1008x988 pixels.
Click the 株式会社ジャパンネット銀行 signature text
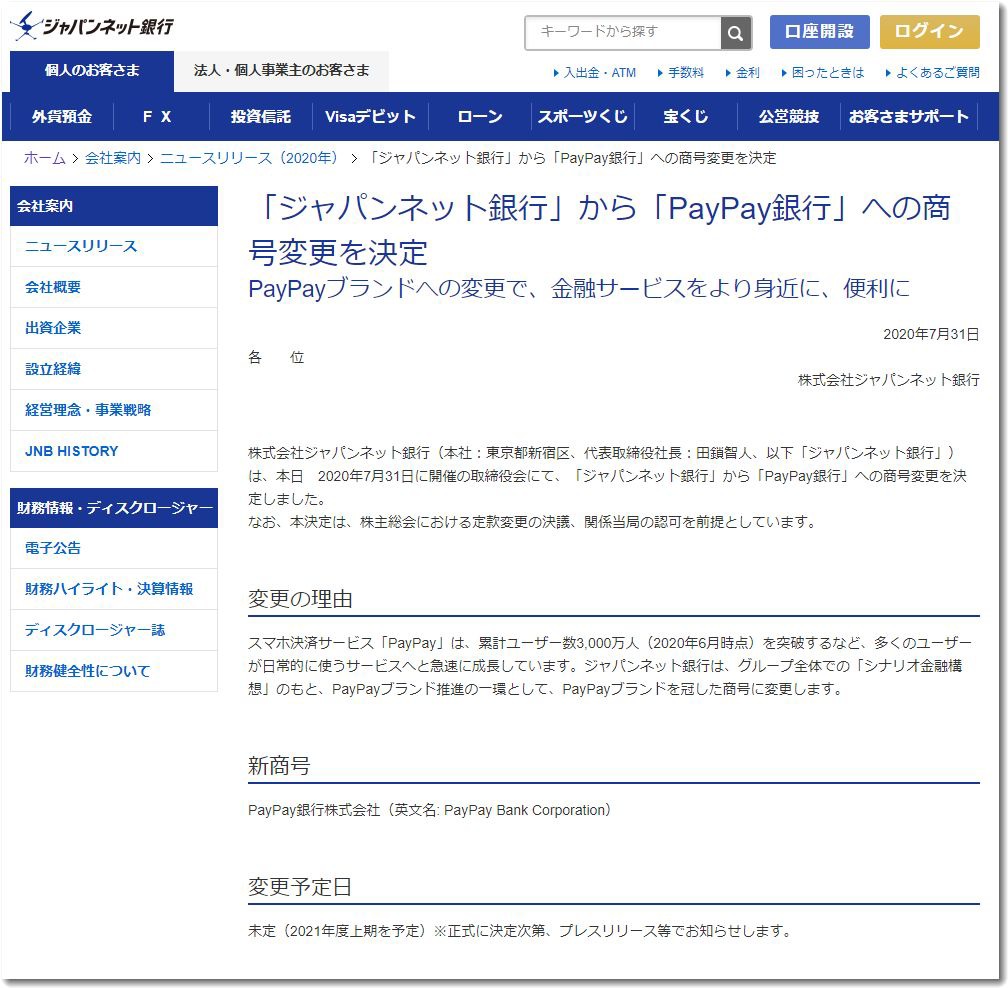click(x=888, y=381)
